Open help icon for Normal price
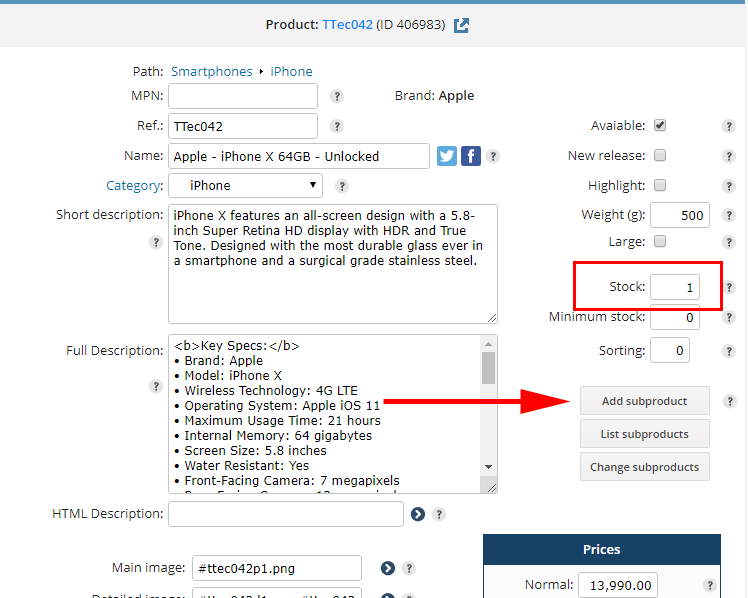748x598 pixels. click(x=709, y=585)
